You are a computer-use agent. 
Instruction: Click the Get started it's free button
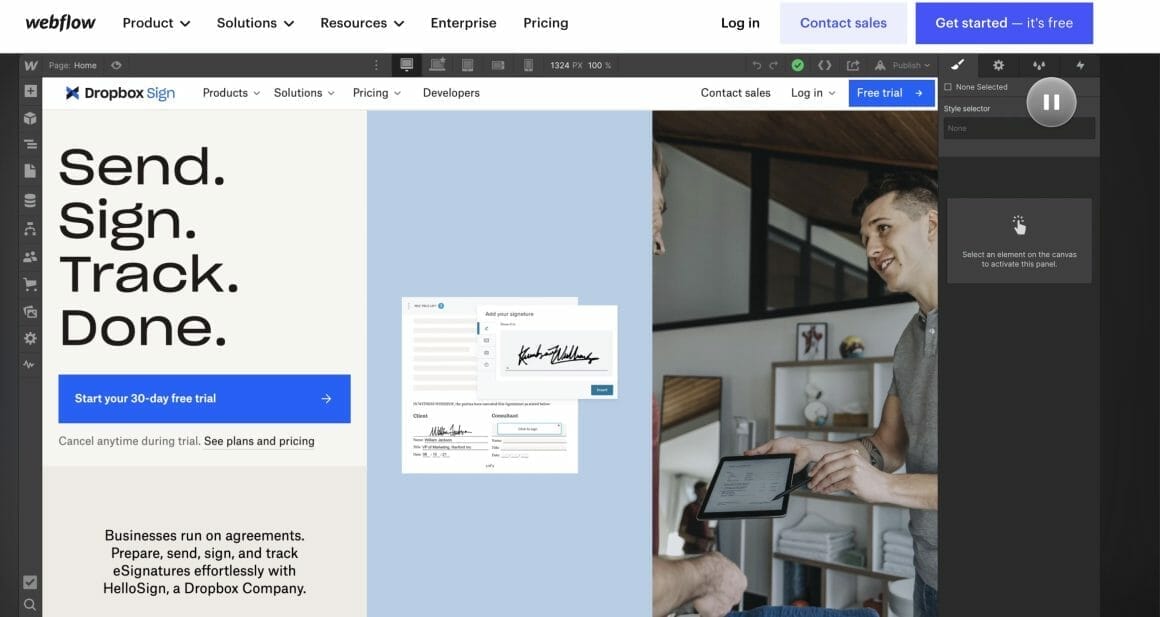coord(1003,23)
